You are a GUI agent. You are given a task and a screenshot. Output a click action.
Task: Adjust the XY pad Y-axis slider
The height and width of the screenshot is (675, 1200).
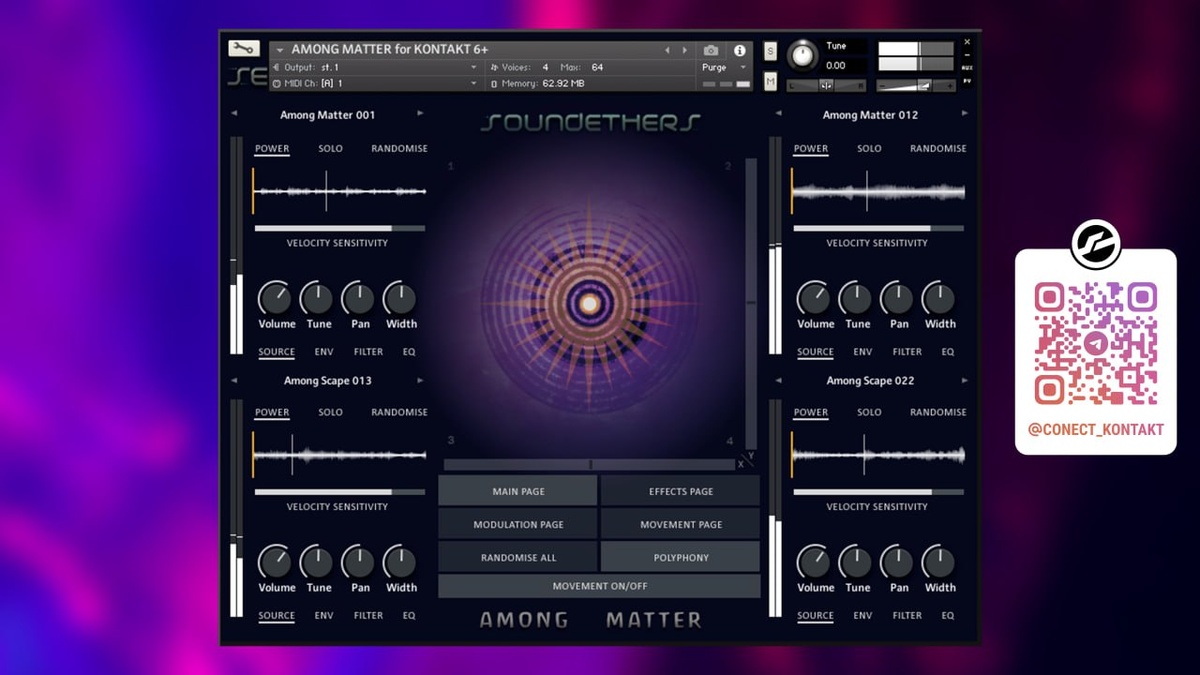click(x=751, y=304)
